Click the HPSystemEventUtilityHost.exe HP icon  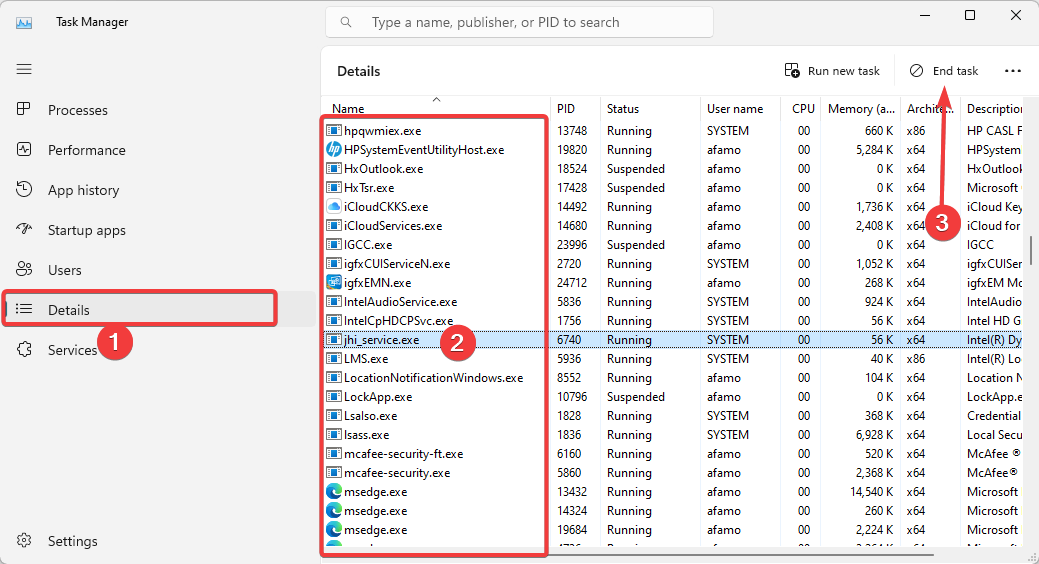pyautogui.click(x=335, y=150)
